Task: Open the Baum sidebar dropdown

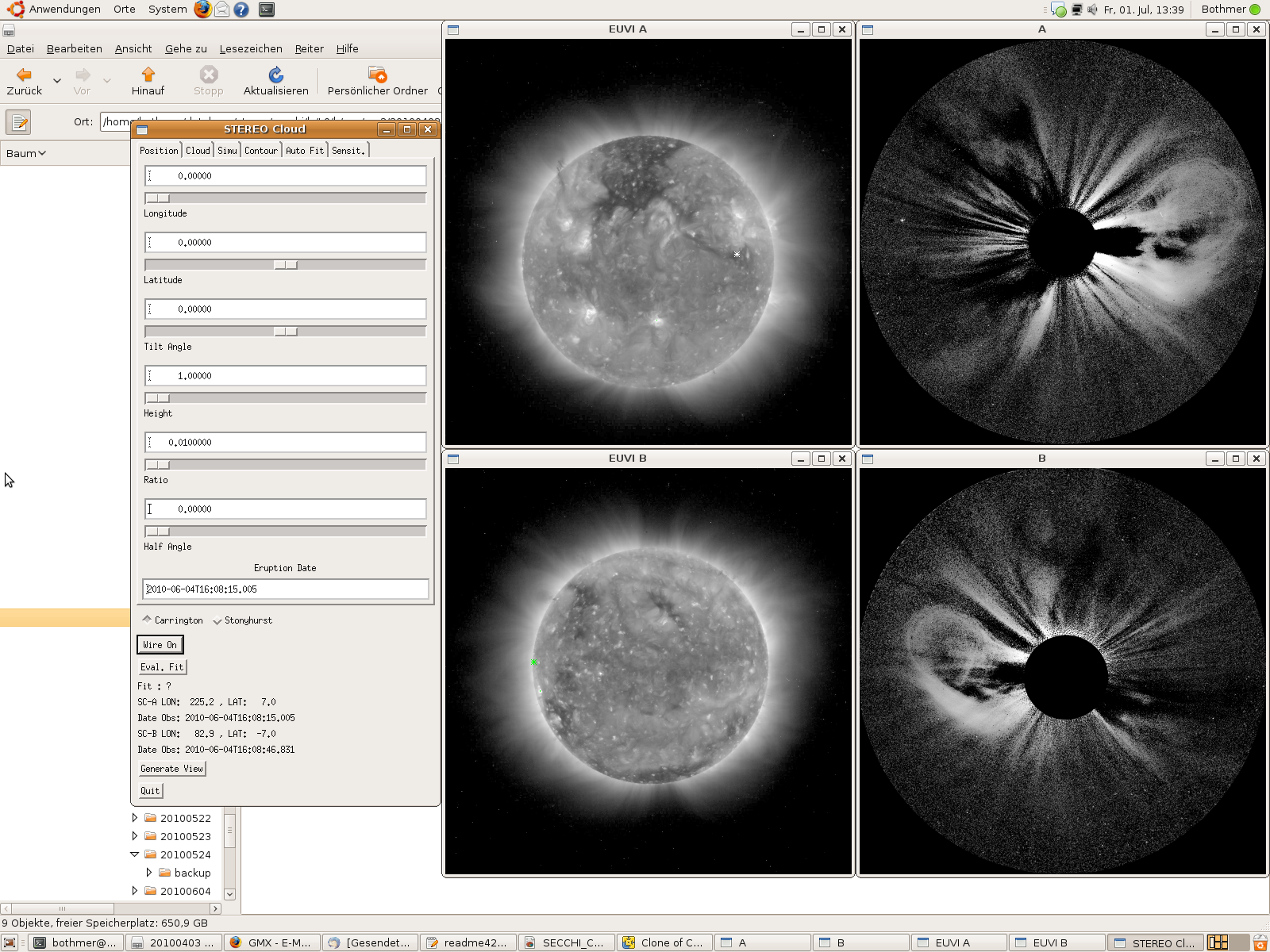Action: tap(26, 153)
